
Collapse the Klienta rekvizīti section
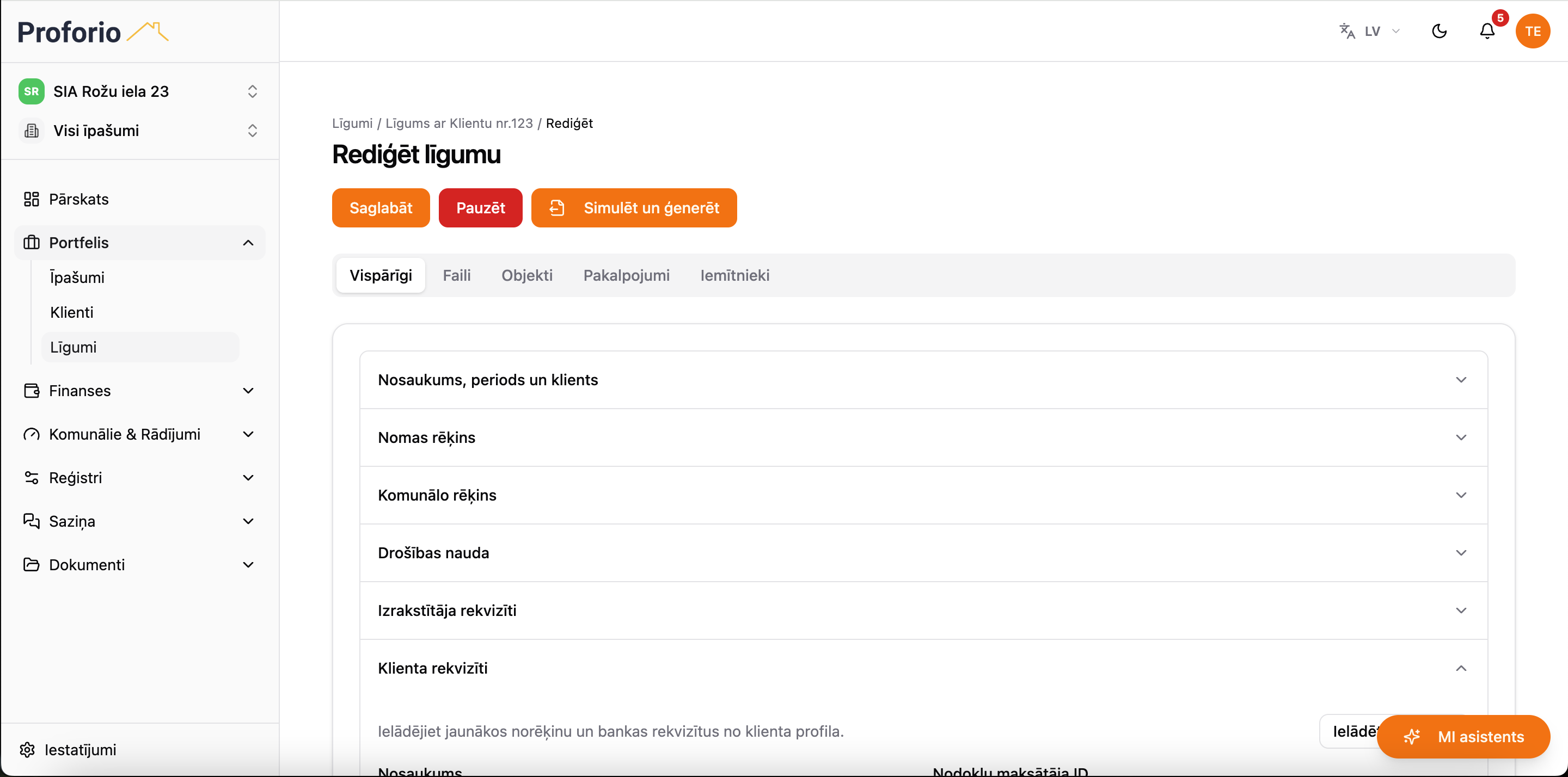923,668
